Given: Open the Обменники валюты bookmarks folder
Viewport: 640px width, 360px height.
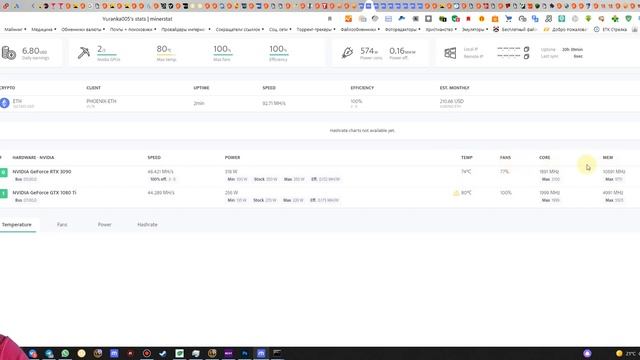Looking at the screenshot, I should click(83, 29).
